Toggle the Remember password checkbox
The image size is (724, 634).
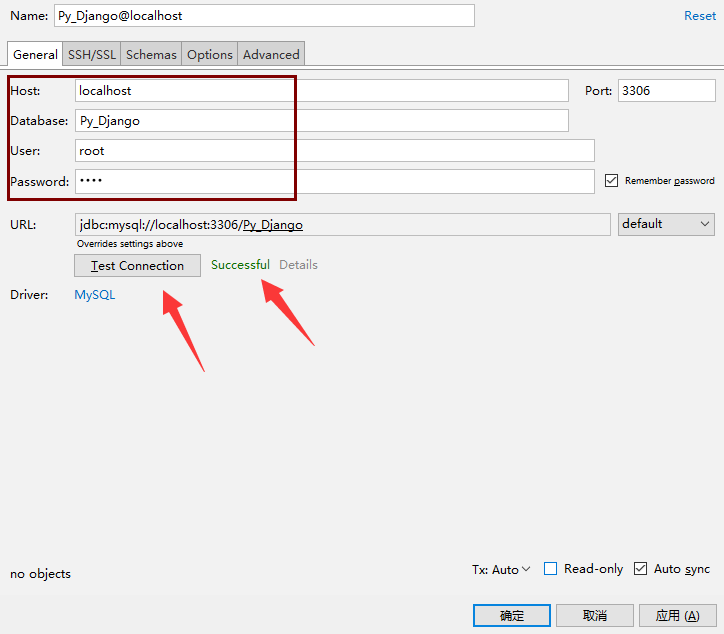tap(611, 181)
